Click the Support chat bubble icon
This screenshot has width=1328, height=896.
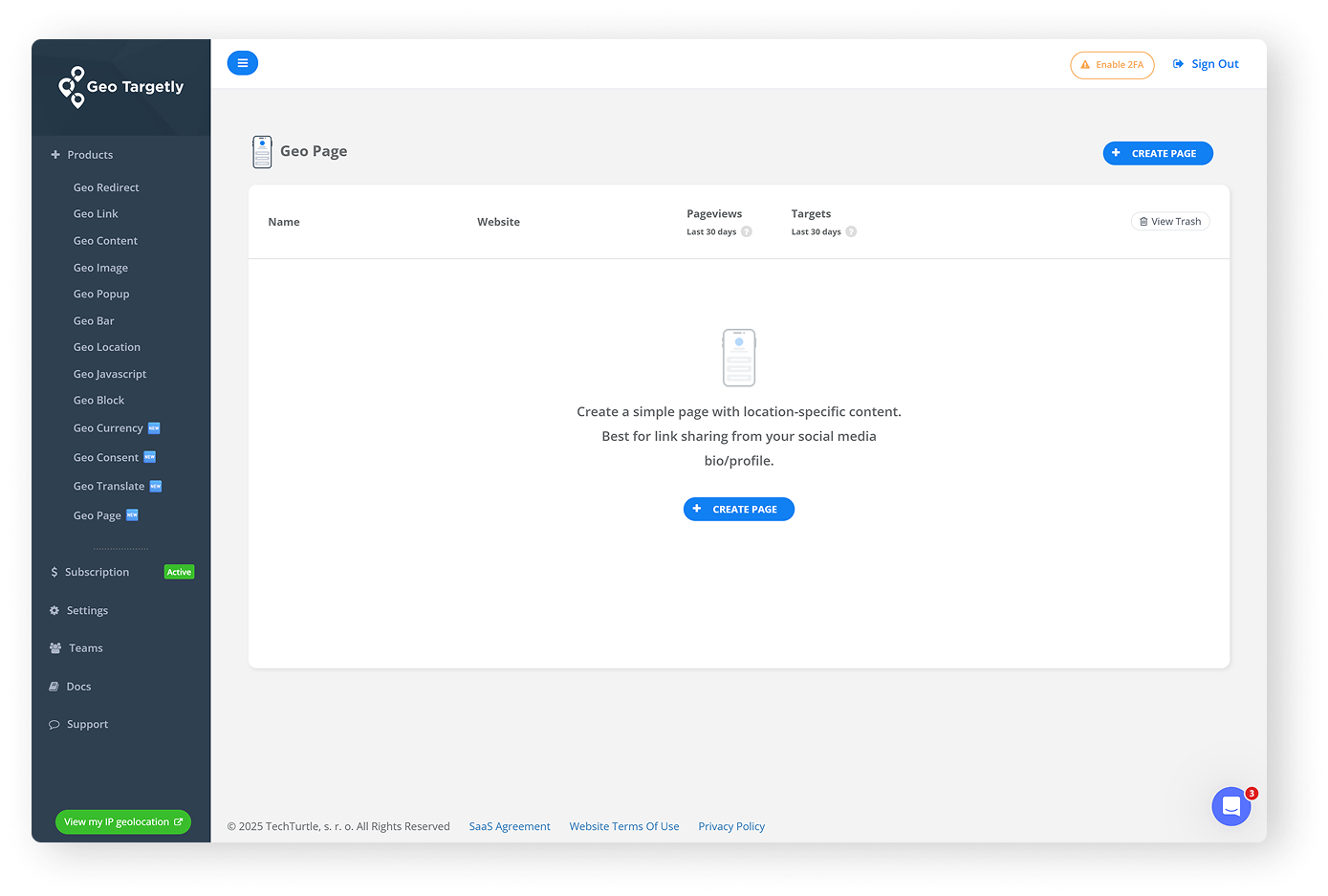click(54, 725)
